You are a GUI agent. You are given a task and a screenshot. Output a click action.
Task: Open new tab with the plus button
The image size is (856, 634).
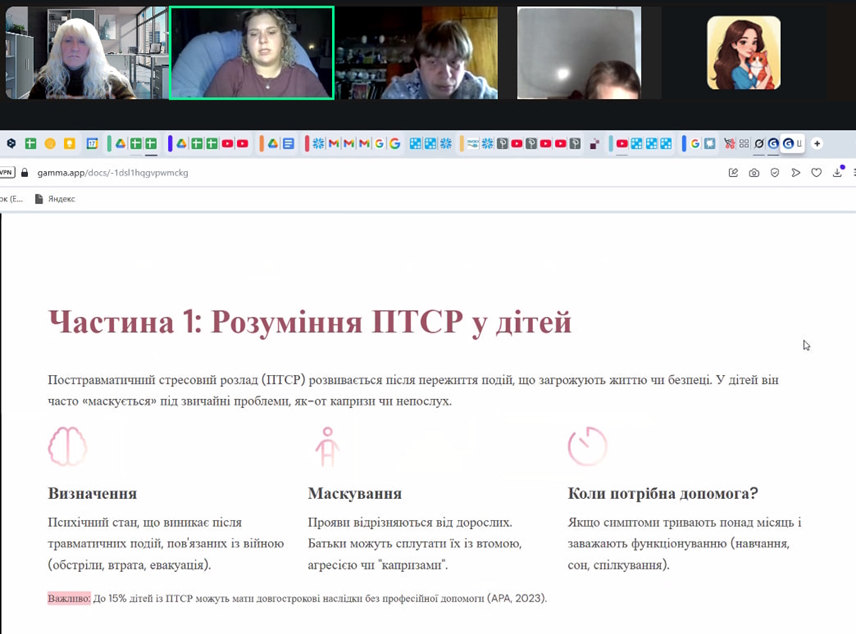coord(817,144)
